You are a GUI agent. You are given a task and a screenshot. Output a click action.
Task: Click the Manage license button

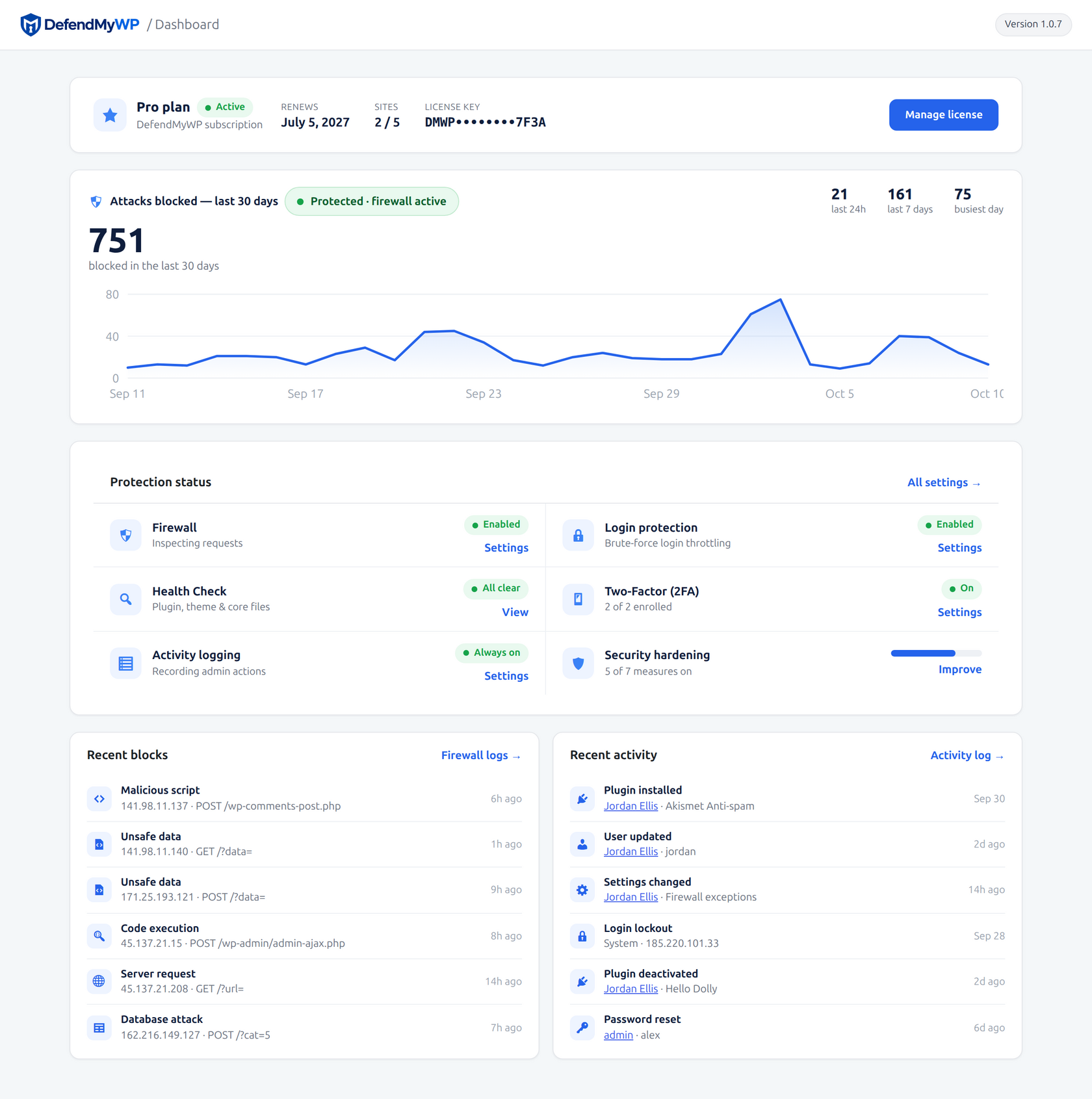click(943, 115)
